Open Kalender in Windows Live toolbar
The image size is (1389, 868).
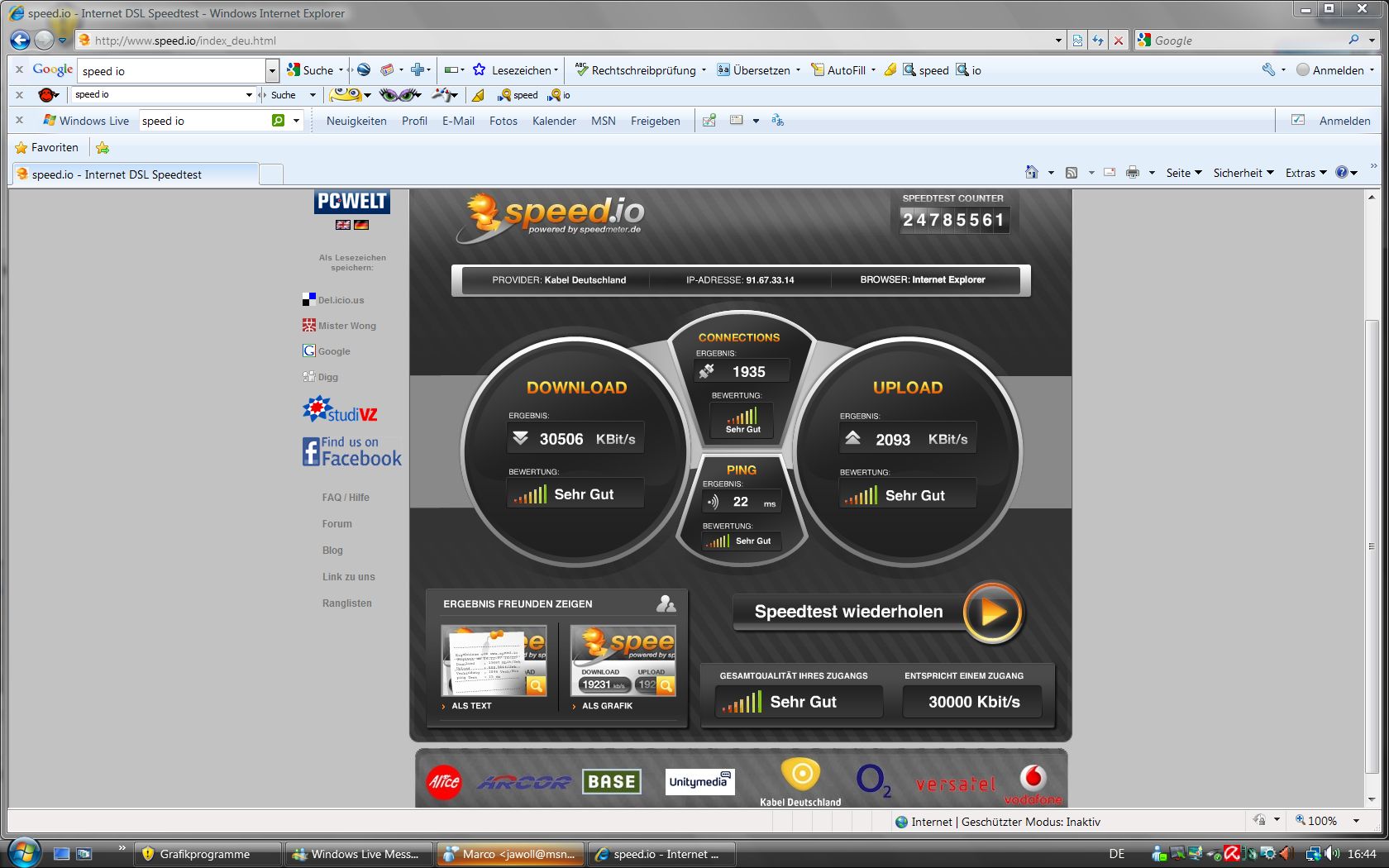tap(554, 121)
